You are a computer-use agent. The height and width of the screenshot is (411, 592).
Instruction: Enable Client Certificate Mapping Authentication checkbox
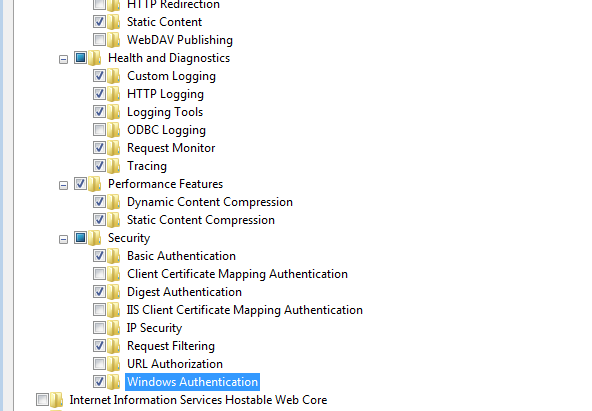pyautogui.click(x=99, y=273)
